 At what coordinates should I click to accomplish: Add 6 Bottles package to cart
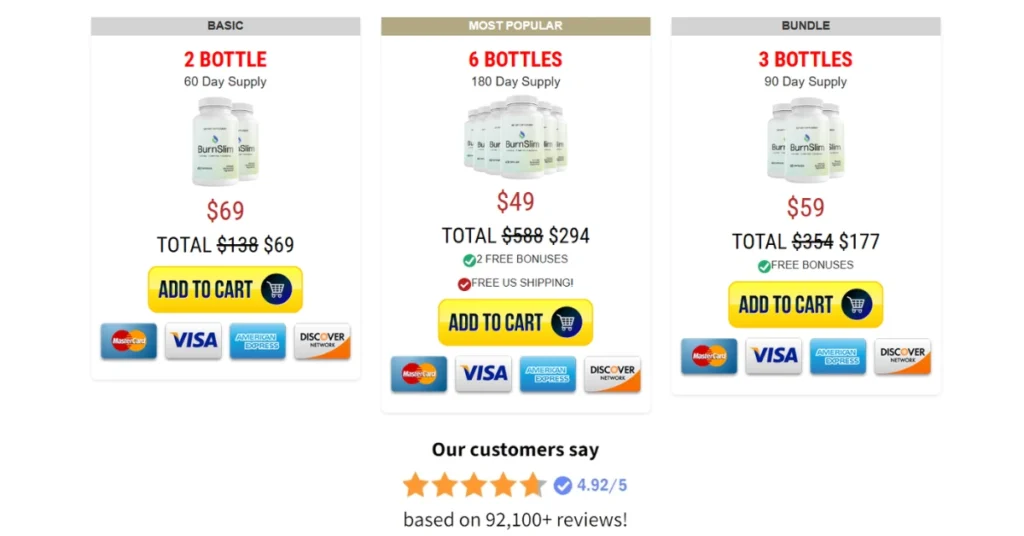coord(515,323)
